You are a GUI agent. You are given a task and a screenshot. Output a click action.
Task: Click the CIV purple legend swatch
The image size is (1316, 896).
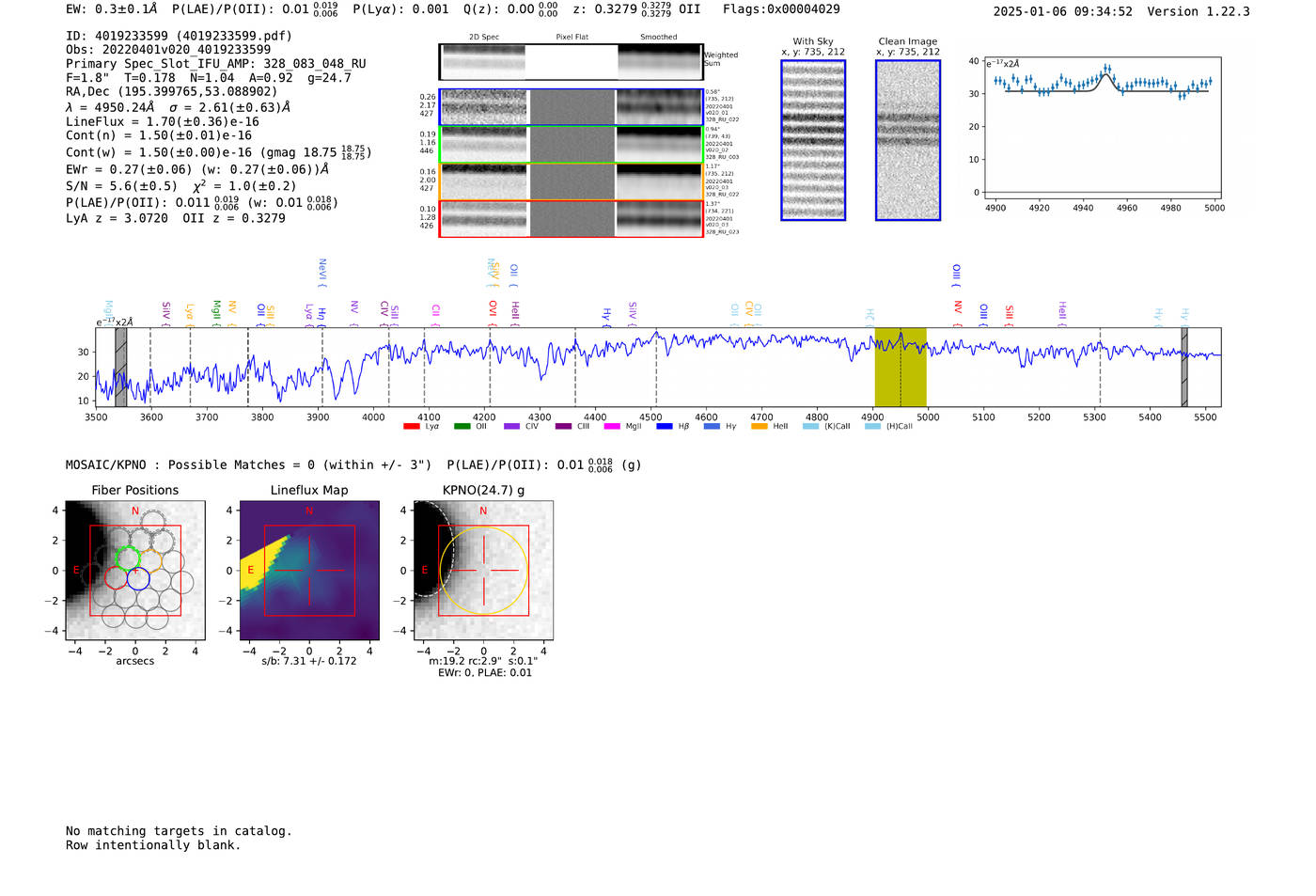pos(511,426)
